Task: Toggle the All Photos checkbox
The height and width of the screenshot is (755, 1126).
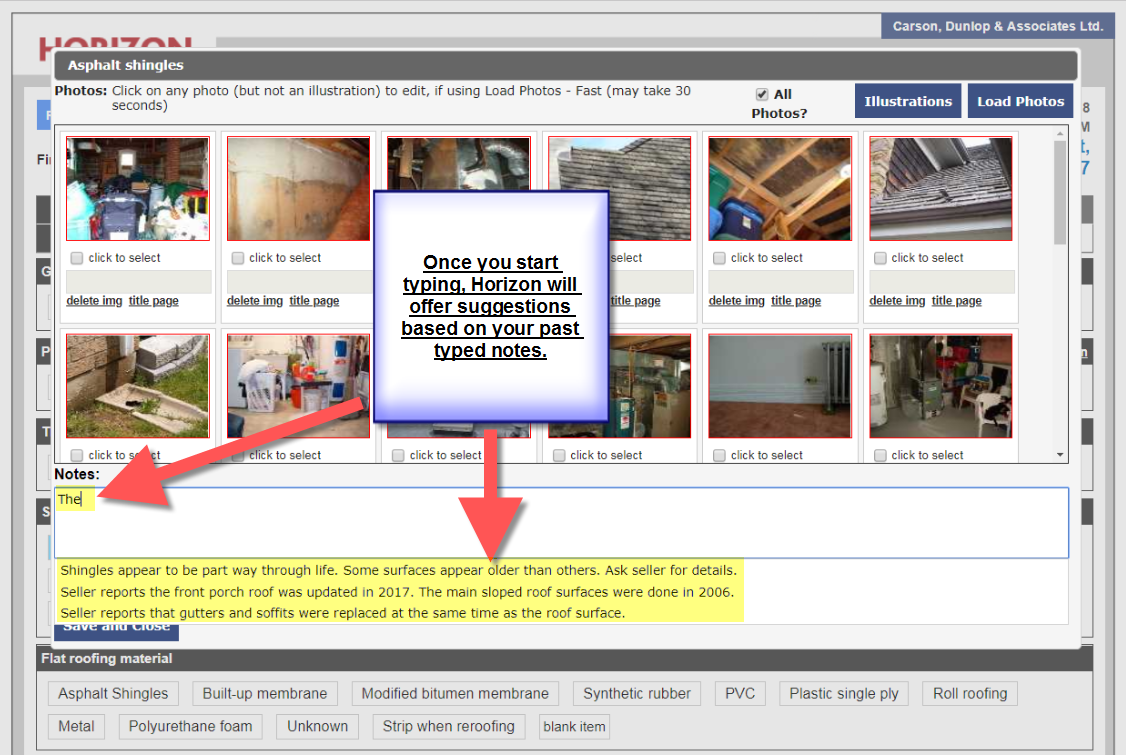Action: tap(762, 94)
